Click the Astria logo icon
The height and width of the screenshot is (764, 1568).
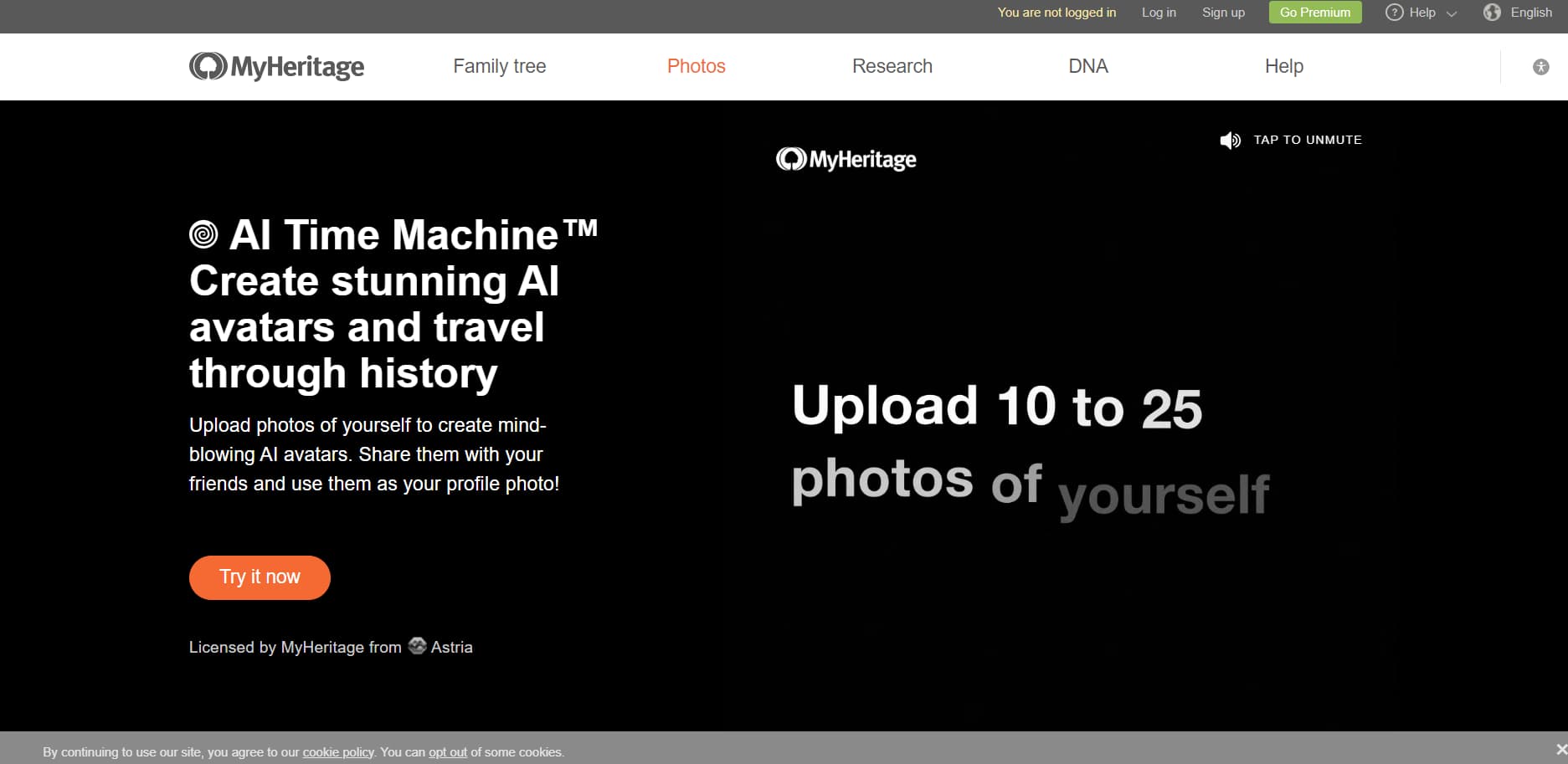[x=415, y=647]
